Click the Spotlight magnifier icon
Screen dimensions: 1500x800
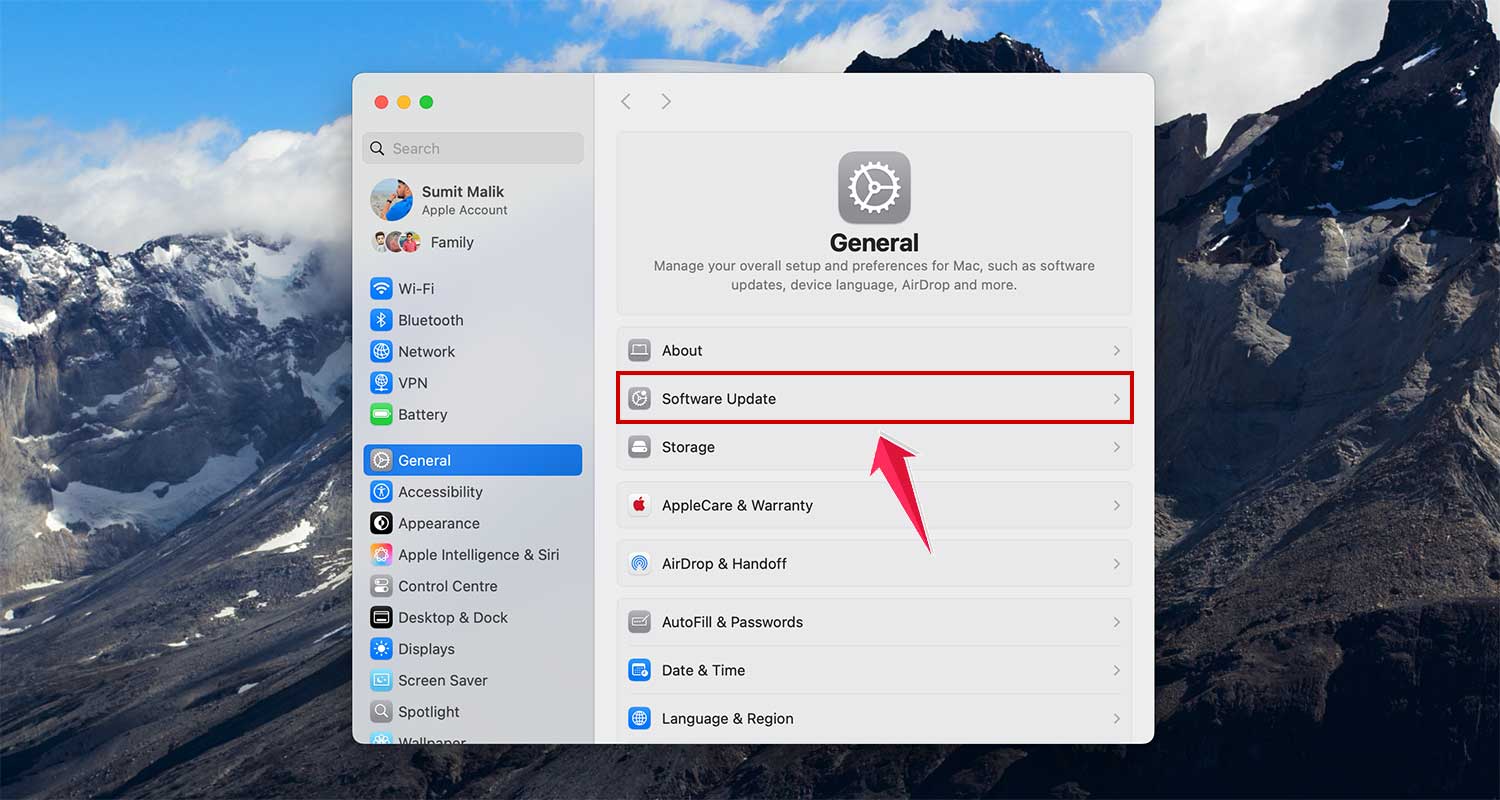pos(382,711)
